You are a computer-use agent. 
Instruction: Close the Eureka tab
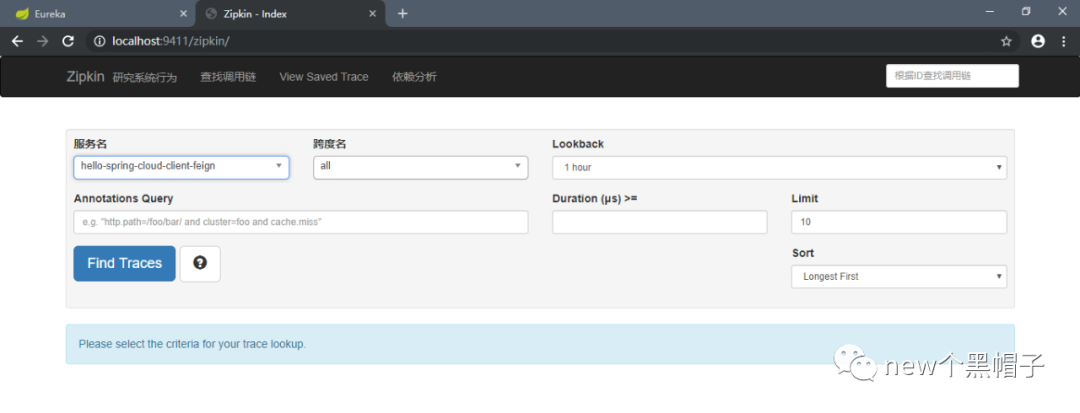pos(183,14)
